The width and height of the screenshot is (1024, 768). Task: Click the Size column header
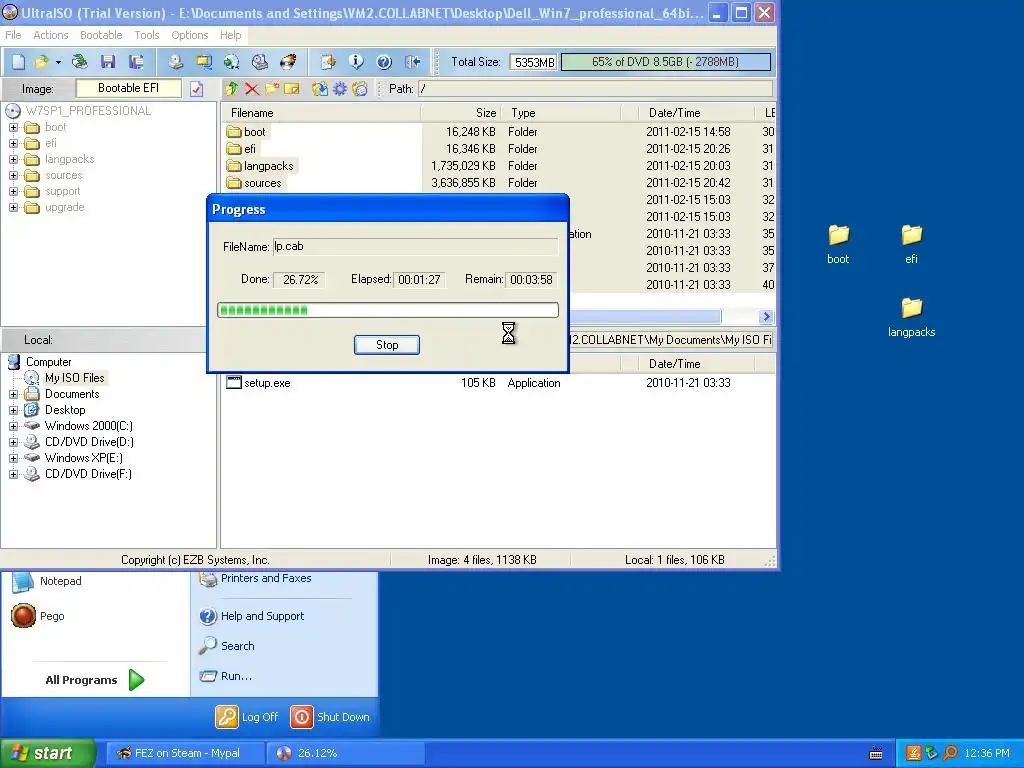(x=461, y=113)
